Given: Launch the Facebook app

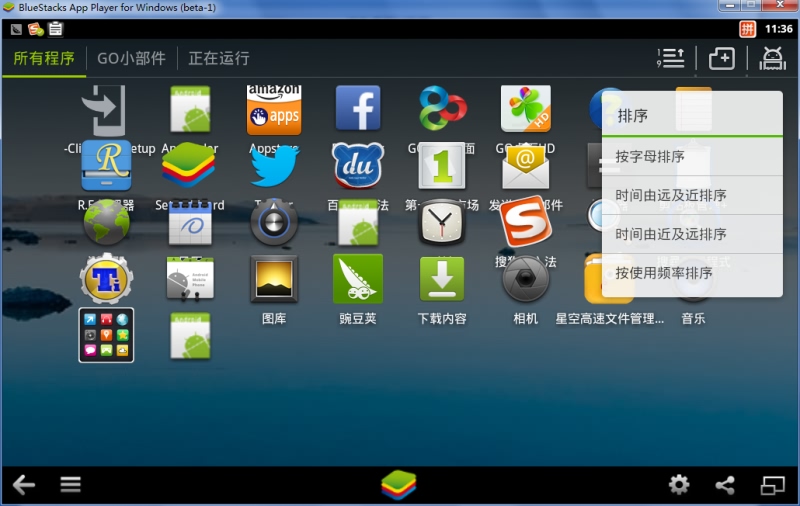Looking at the screenshot, I should [358, 108].
